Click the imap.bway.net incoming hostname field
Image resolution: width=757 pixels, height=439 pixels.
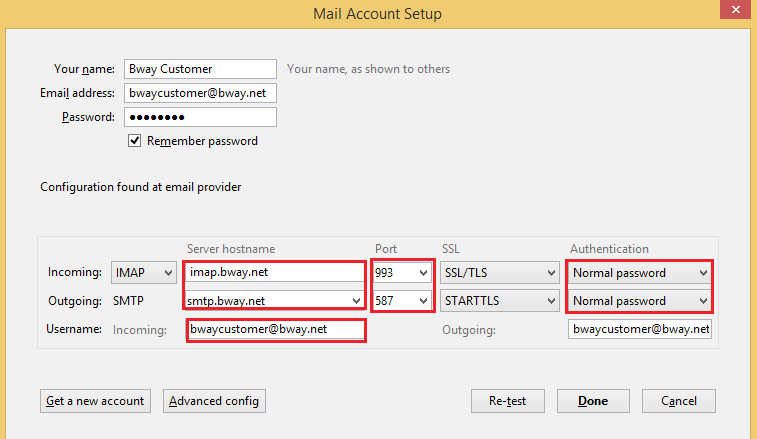pos(275,272)
